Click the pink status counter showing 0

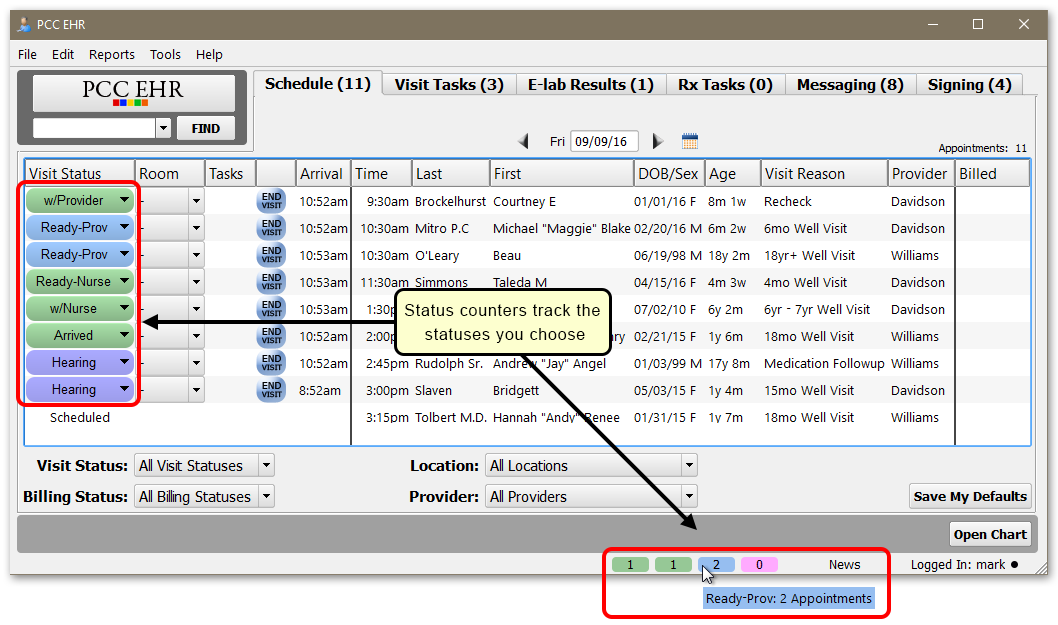coord(760,565)
